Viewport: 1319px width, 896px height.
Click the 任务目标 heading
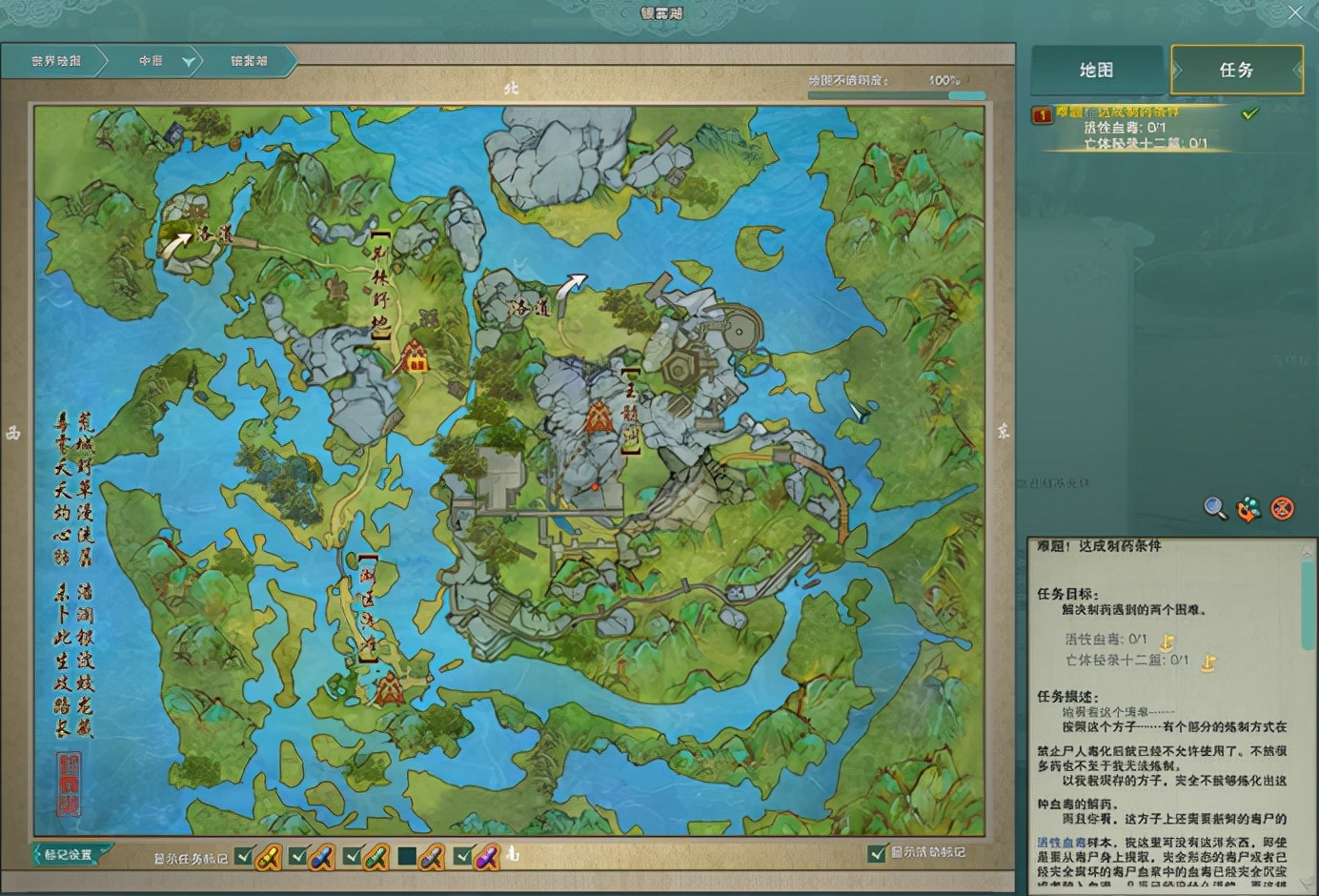click(x=1067, y=594)
